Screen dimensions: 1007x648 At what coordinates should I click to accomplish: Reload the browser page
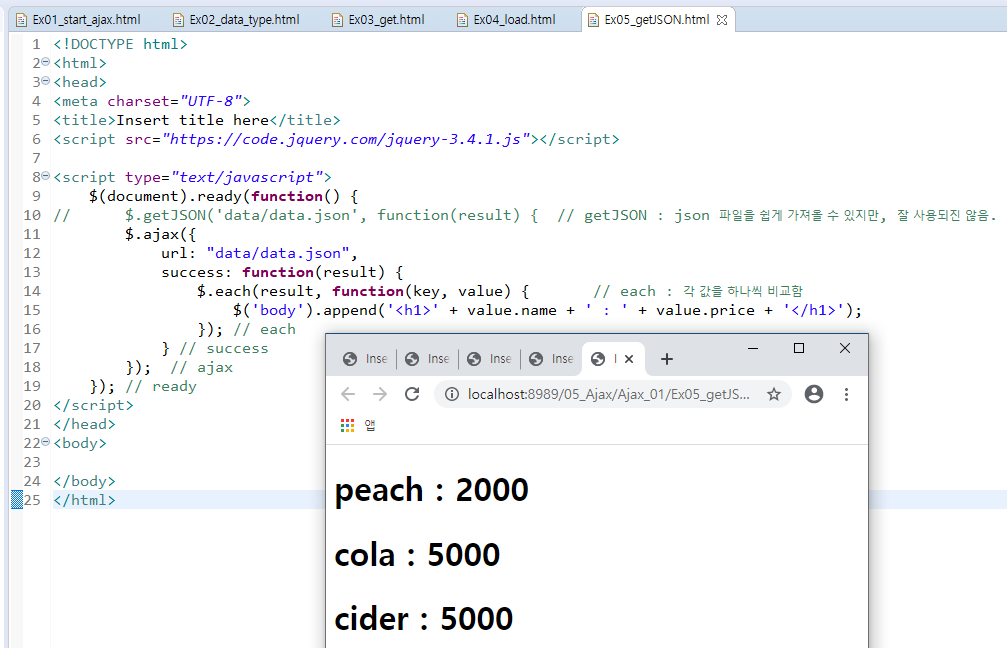coord(412,394)
